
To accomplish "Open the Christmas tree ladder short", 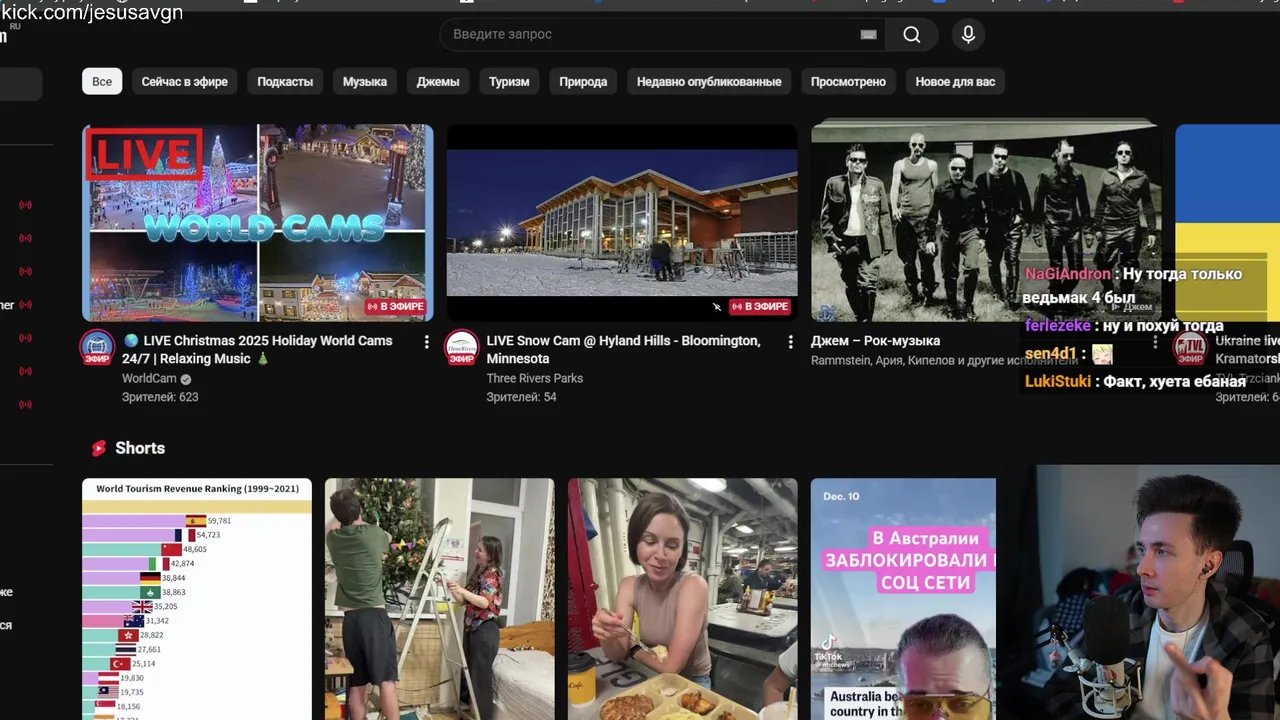I will [439, 599].
